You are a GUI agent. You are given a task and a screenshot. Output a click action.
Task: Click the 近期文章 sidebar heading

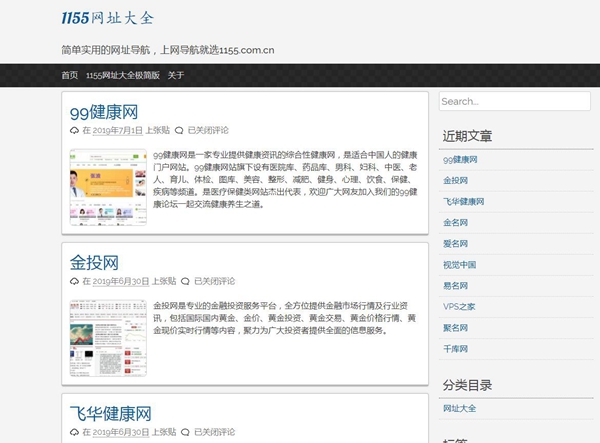[467, 136]
